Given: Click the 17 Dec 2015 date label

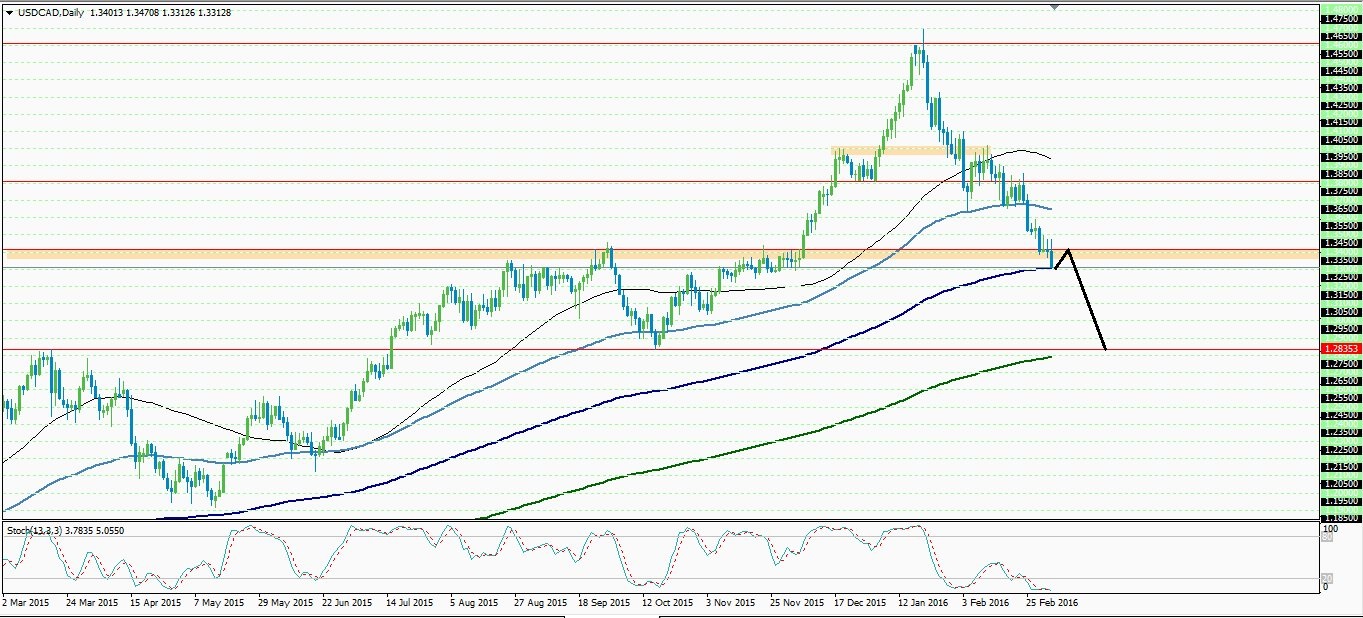Looking at the screenshot, I should 860,603.
